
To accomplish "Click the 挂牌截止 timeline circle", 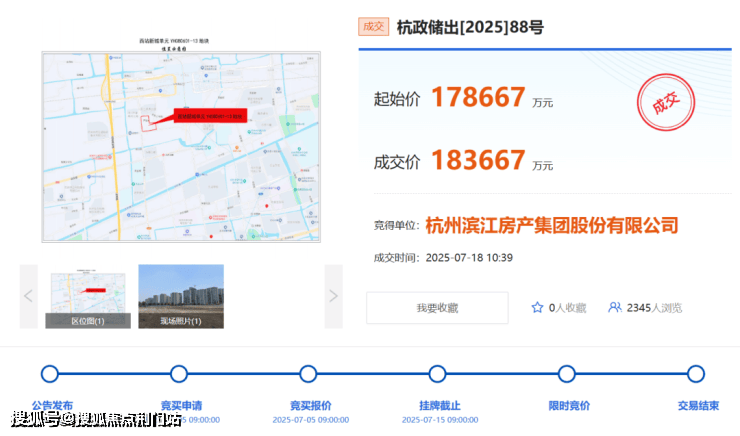I will tap(437, 374).
